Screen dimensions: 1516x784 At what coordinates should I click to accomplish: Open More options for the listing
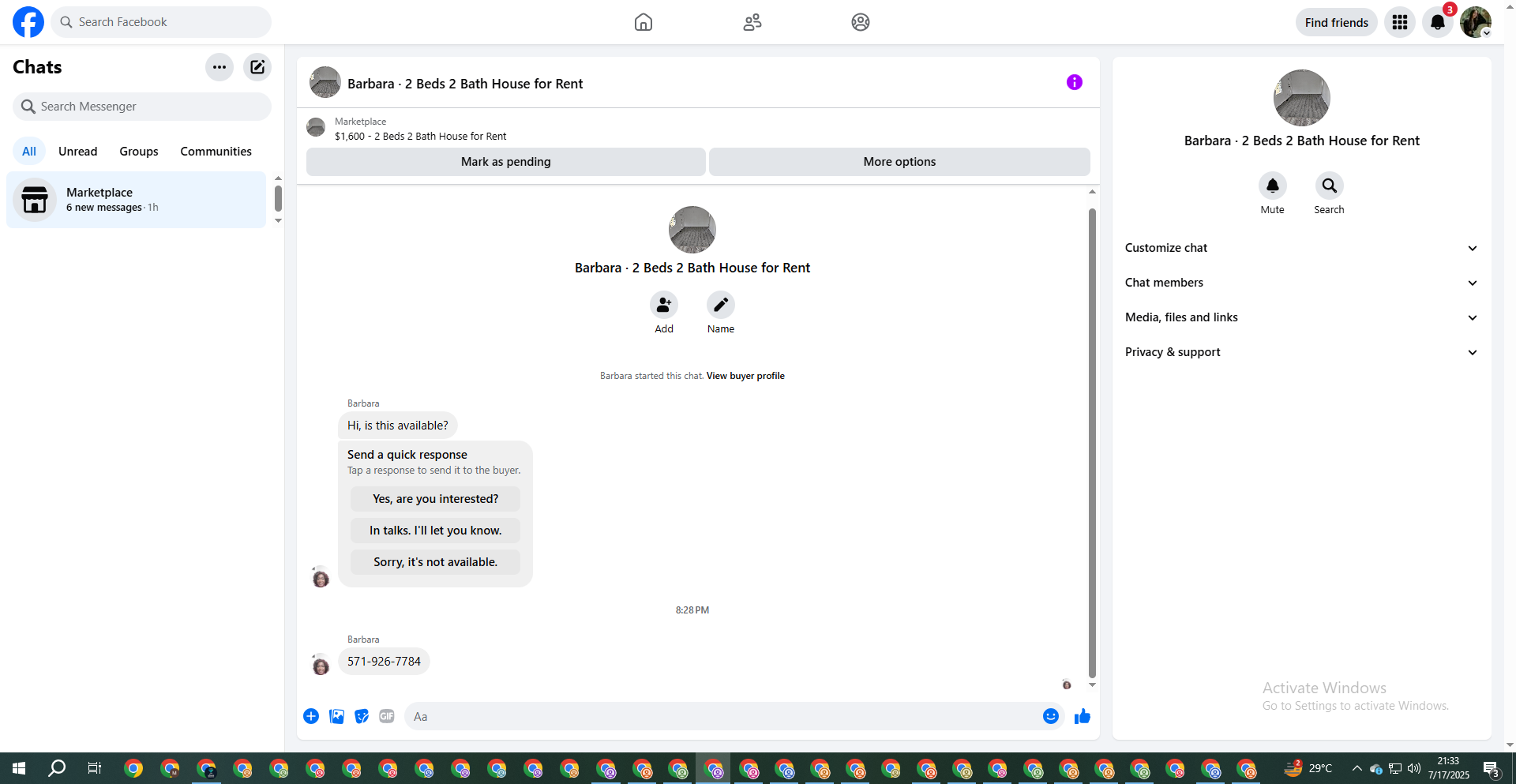899,162
